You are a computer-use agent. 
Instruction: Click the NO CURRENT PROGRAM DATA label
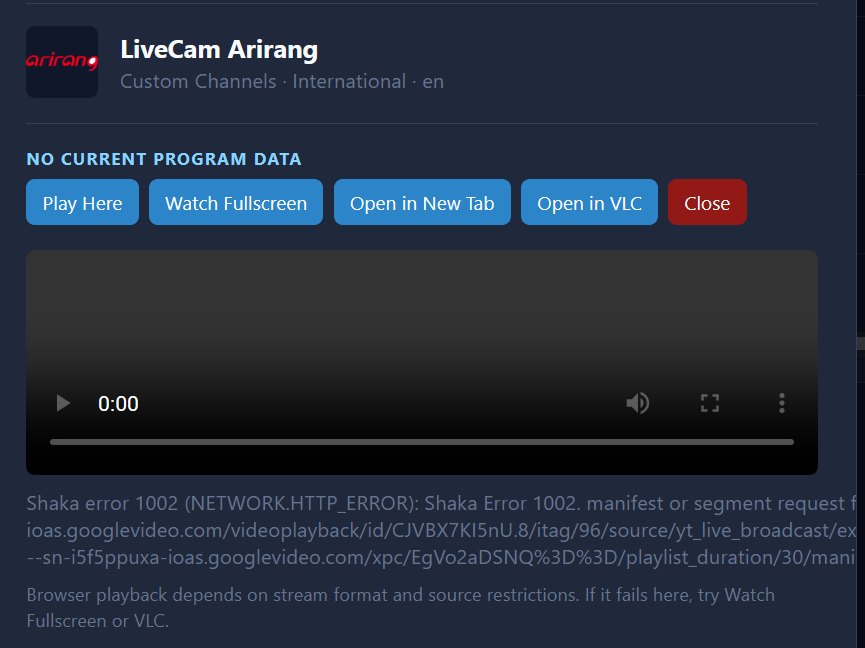tap(164, 159)
